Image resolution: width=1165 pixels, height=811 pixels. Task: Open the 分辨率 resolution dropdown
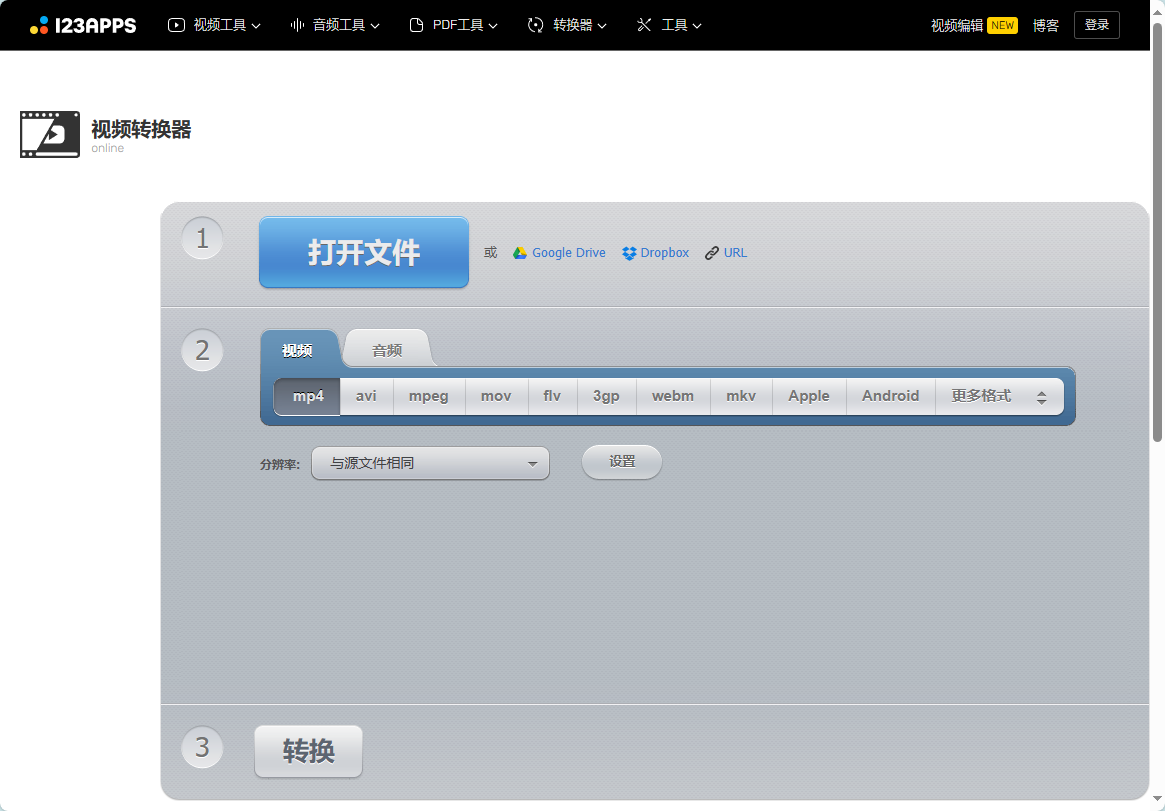pyautogui.click(x=430, y=462)
